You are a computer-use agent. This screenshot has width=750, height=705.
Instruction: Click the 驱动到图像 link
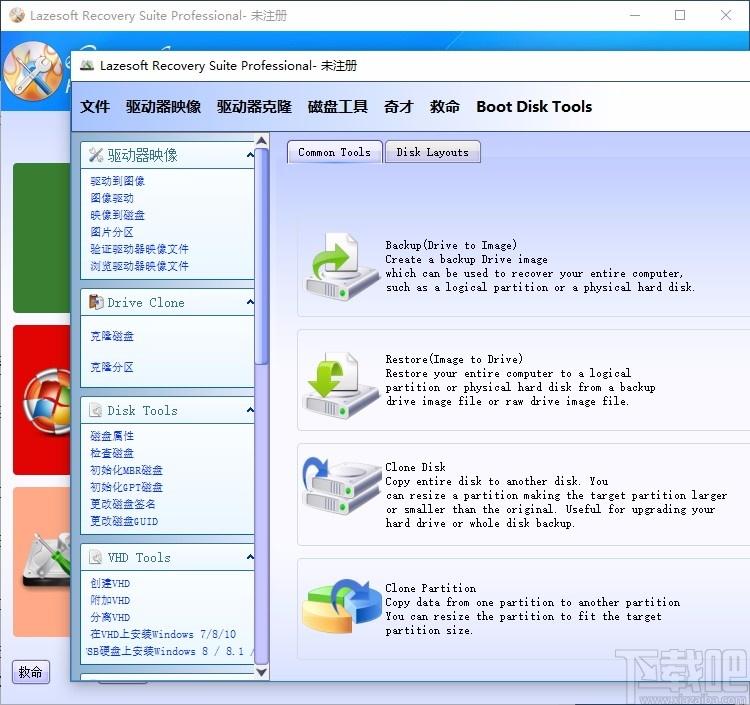(x=117, y=181)
